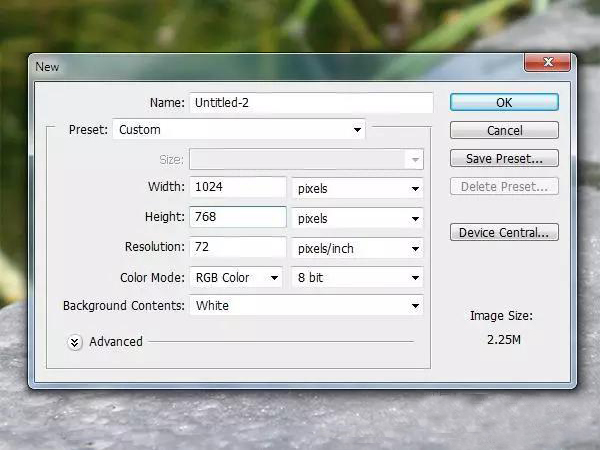This screenshot has width=600, height=450.
Task: Click the Width value field
Action: [x=238, y=187]
